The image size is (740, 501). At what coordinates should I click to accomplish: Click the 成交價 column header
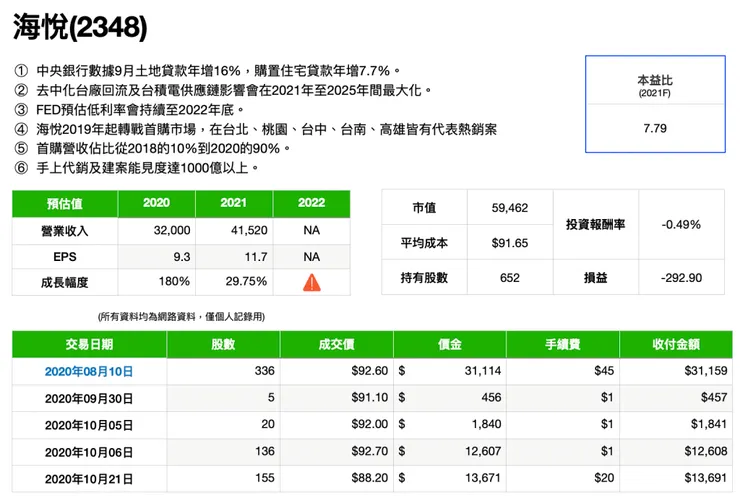coord(336,344)
